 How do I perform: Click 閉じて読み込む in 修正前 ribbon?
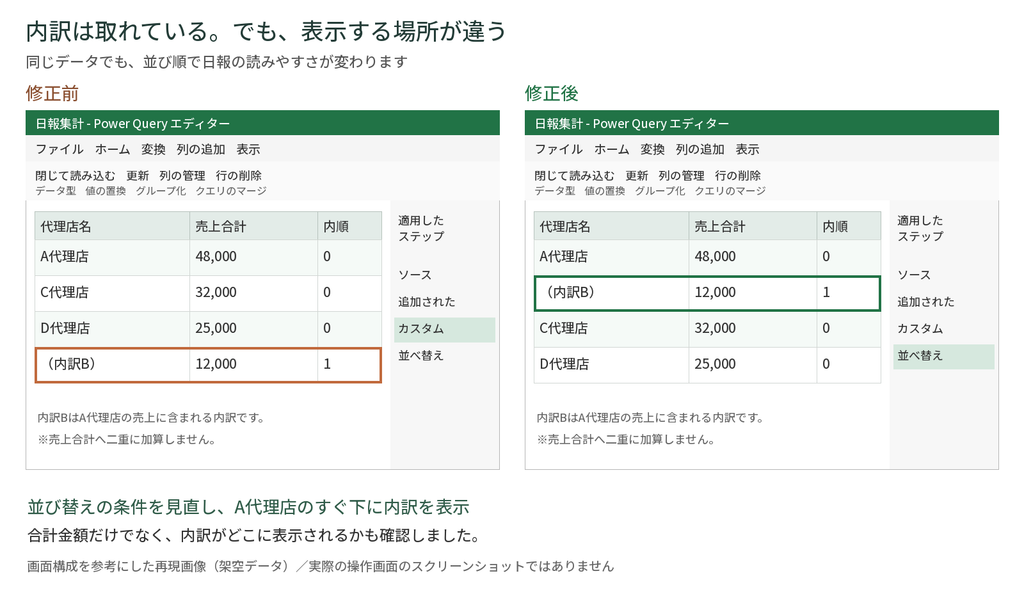(x=75, y=176)
